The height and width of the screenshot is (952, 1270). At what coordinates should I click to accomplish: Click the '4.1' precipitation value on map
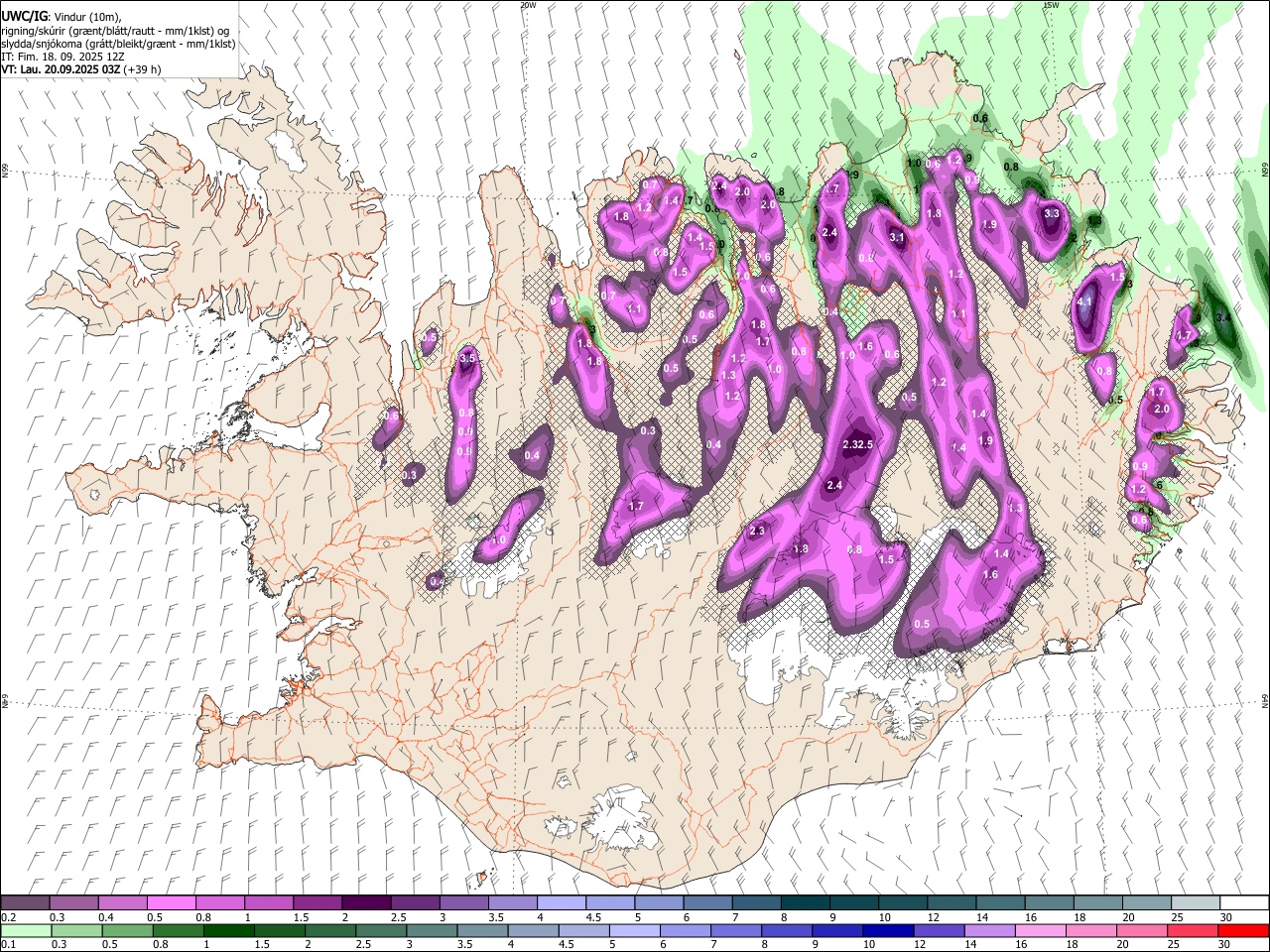click(x=1084, y=302)
